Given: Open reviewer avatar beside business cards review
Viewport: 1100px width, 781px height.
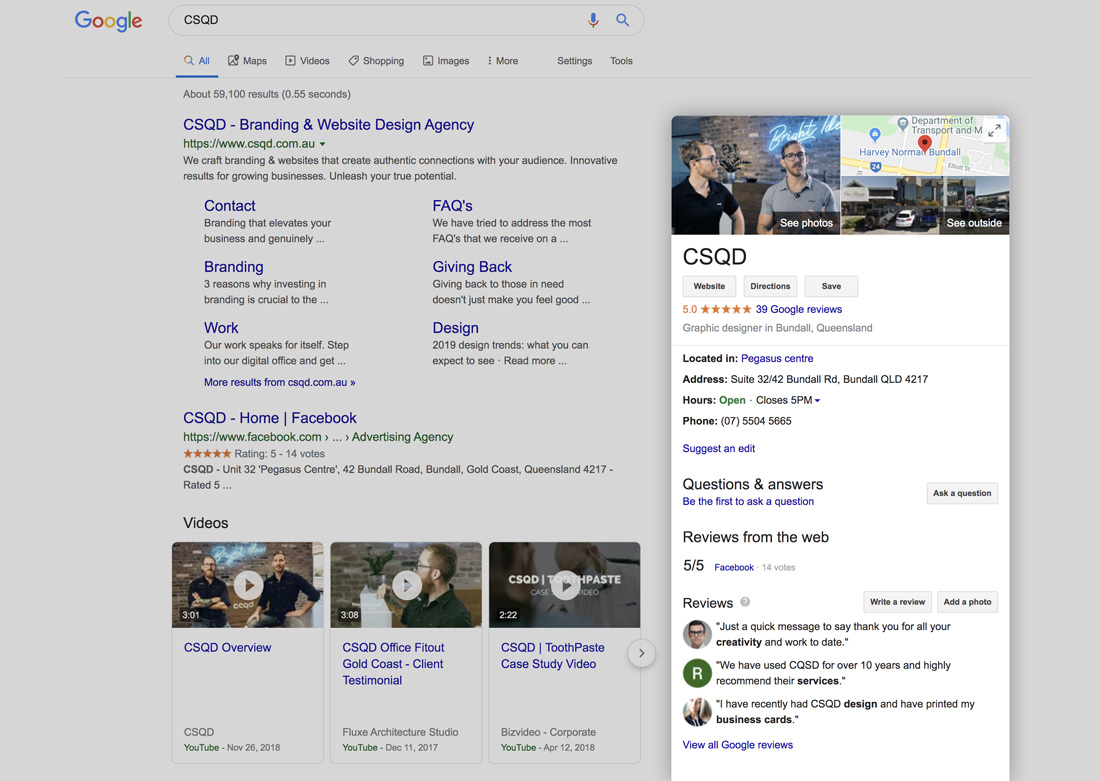Looking at the screenshot, I should click(697, 712).
